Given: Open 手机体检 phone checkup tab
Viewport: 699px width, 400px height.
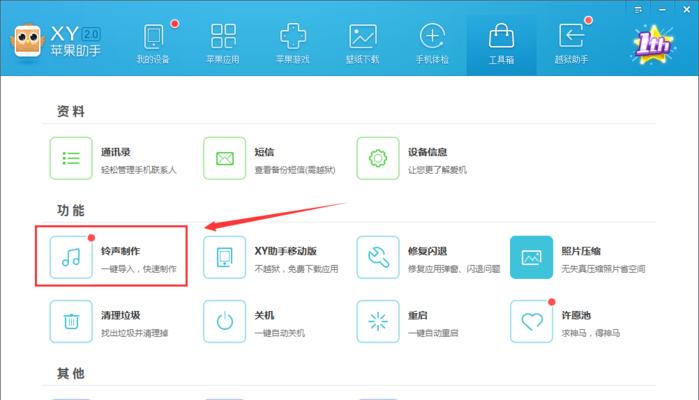Looking at the screenshot, I should pos(432,44).
